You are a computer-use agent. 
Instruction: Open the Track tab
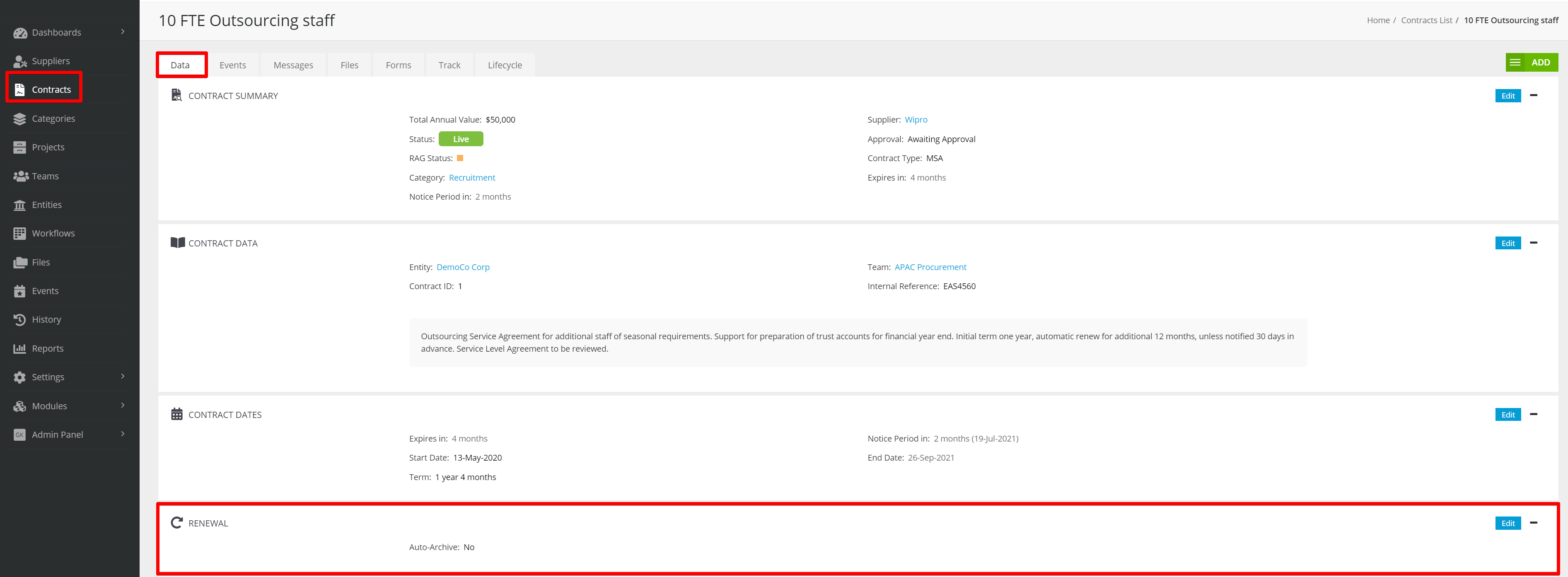pos(449,65)
